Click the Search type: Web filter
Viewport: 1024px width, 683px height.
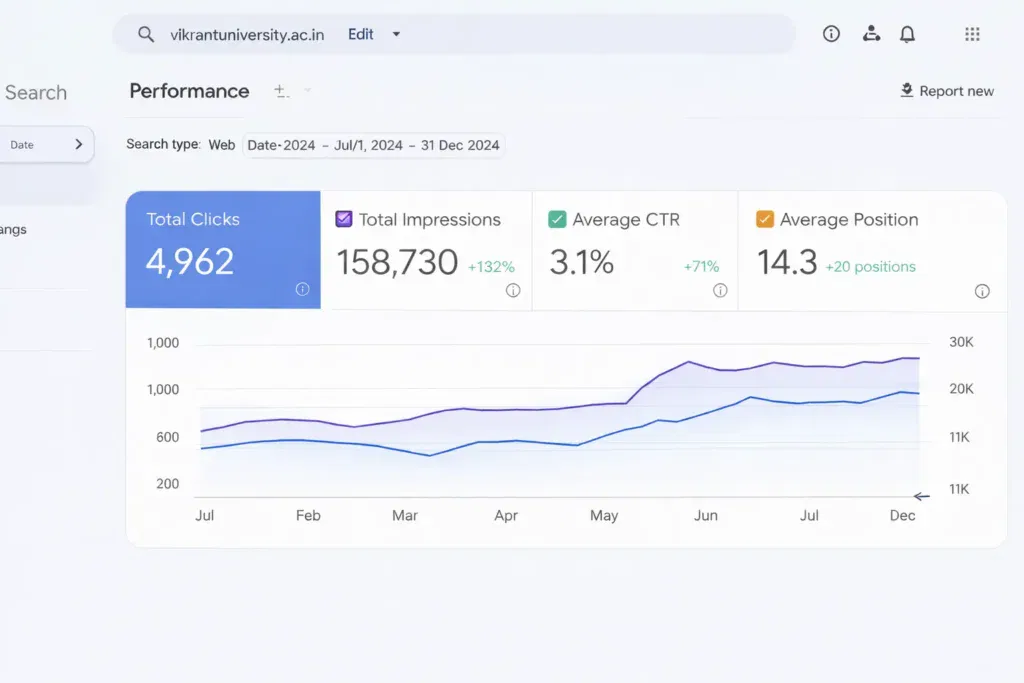pyautogui.click(x=181, y=145)
